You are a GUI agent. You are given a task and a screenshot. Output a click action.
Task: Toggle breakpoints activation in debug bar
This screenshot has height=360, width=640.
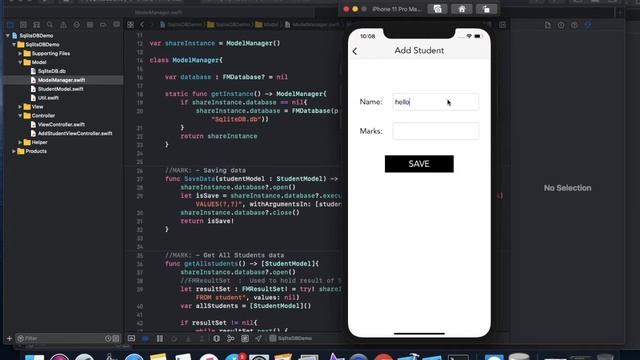(x=145, y=338)
